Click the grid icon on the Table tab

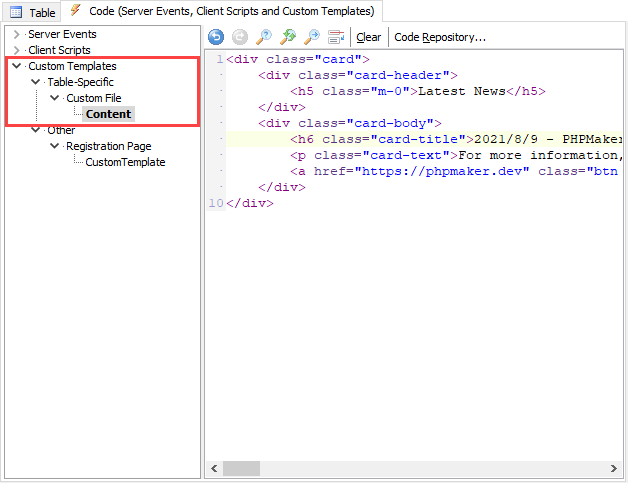16,12
